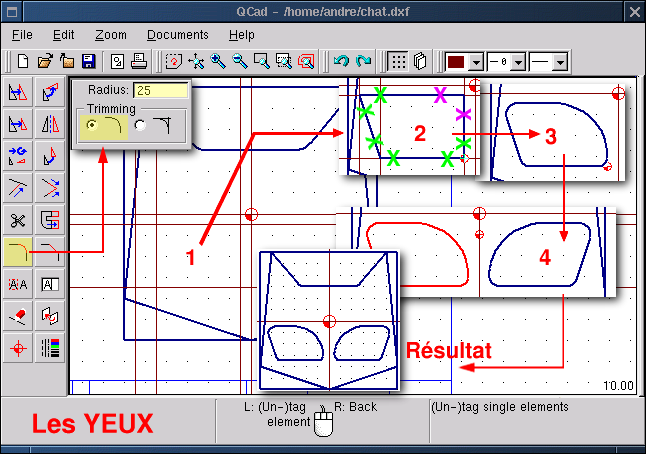The height and width of the screenshot is (454, 646).
Task: Open the Help menu
Action: point(241,35)
